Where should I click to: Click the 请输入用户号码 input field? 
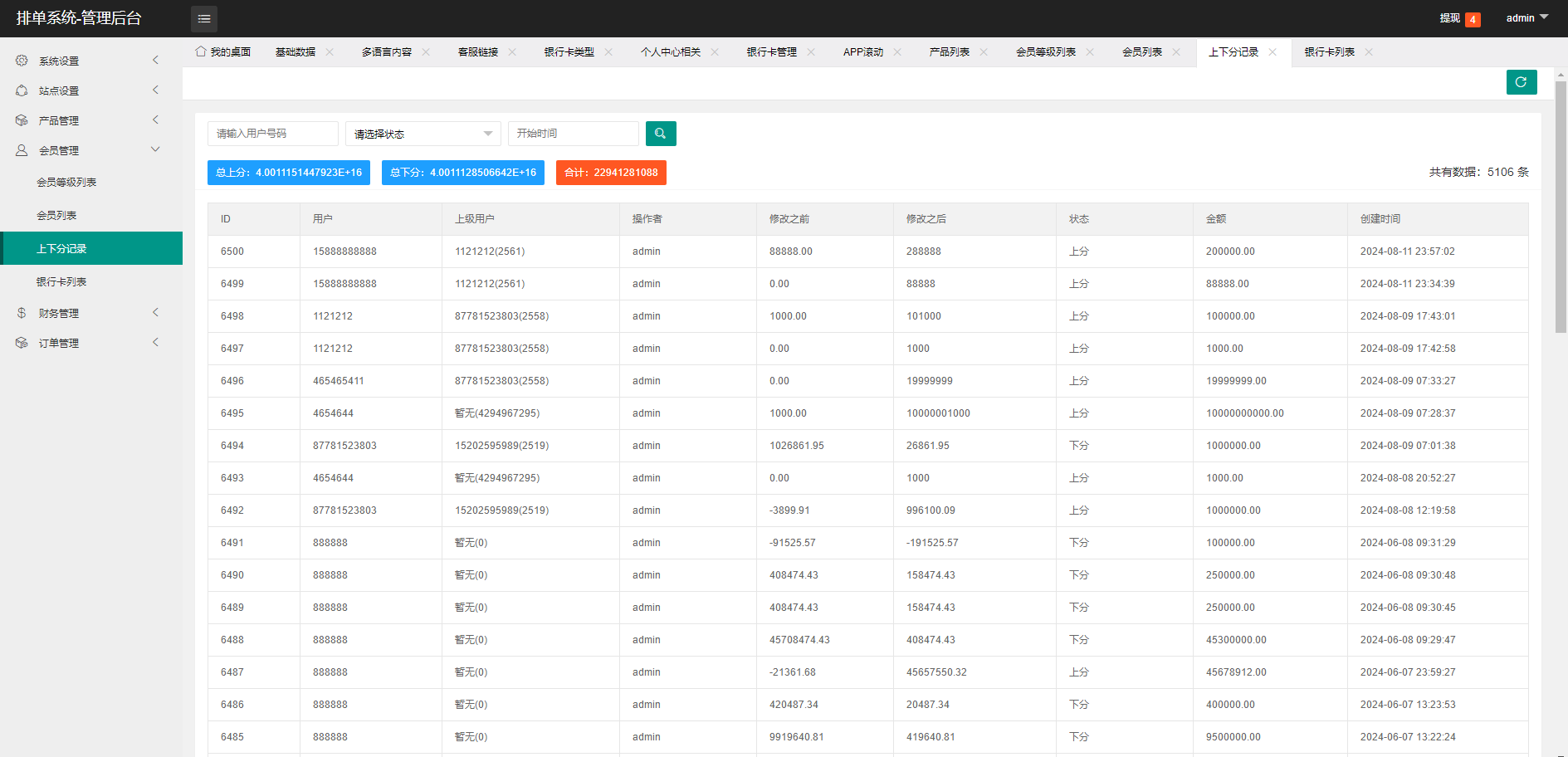point(272,134)
